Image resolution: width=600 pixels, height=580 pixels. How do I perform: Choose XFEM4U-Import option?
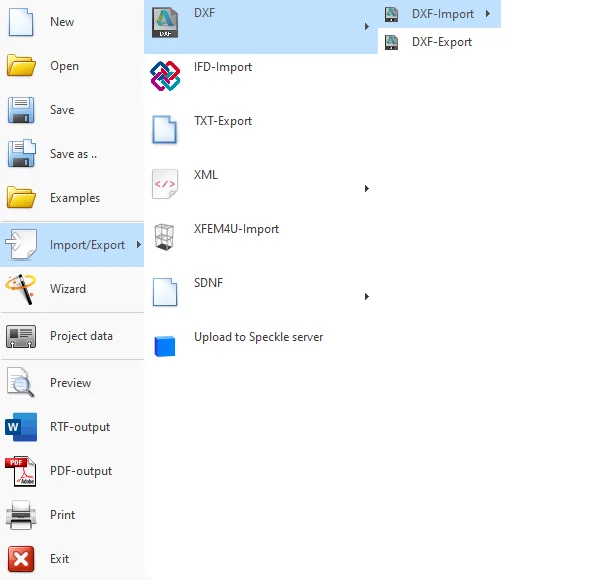tap(236, 229)
